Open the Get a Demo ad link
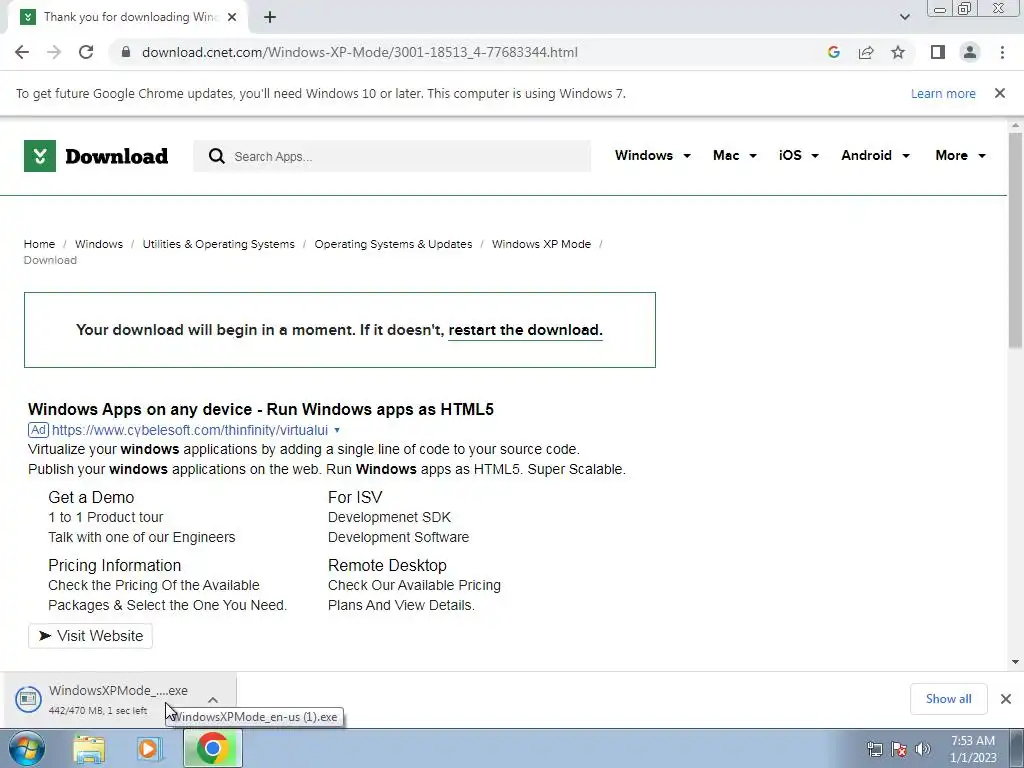Viewport: 1024px width, 768px height. pyautogui.click(x=91, y=498)
